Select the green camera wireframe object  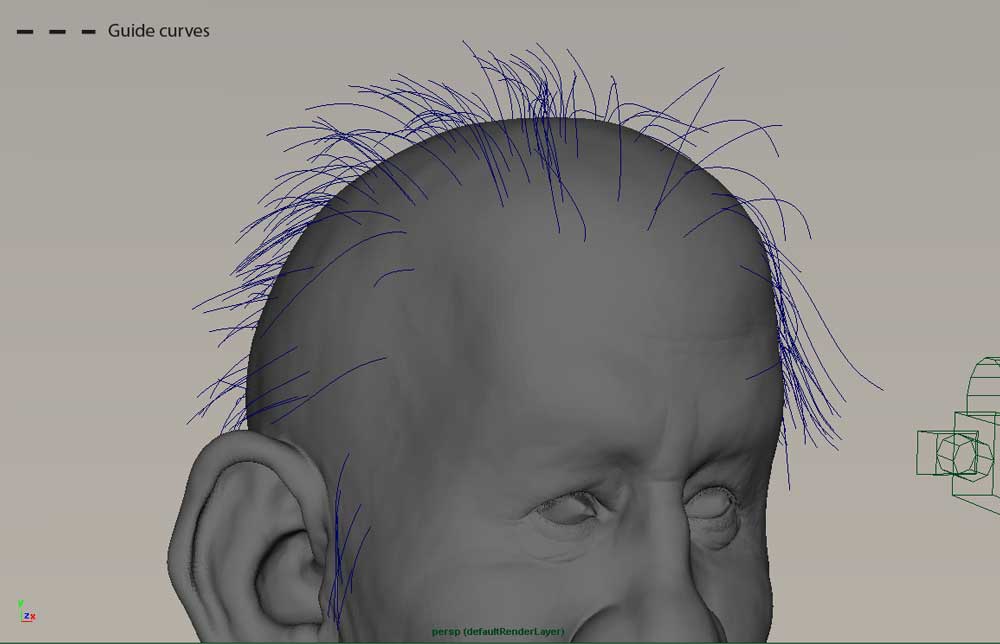pyautogui.click(x=959, y=435)
